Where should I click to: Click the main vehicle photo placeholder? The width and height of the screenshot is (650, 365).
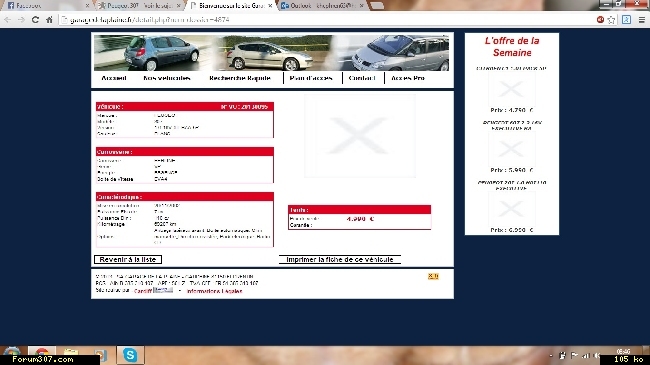360,136
